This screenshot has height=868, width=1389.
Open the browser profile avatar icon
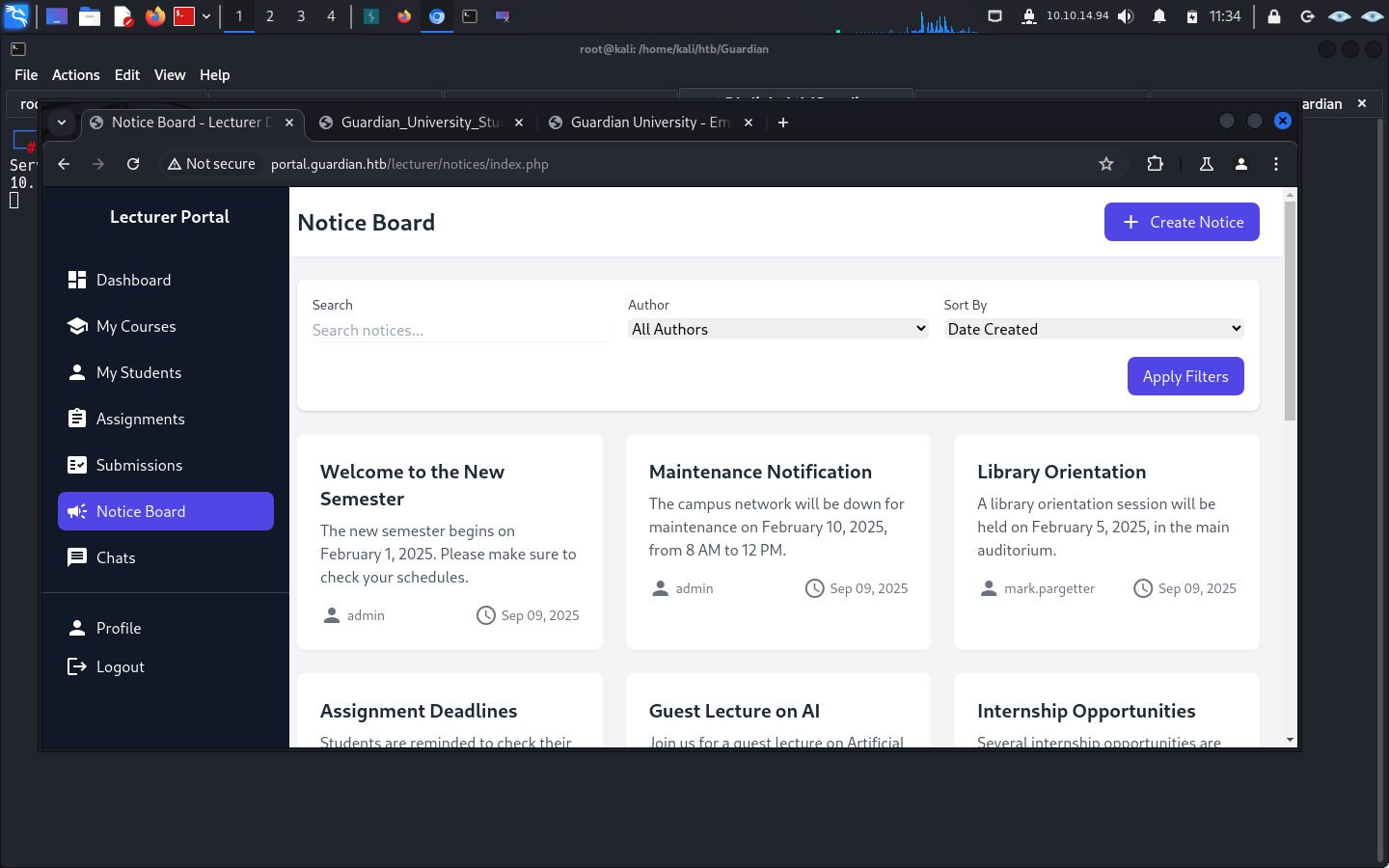coord(1241,164)
